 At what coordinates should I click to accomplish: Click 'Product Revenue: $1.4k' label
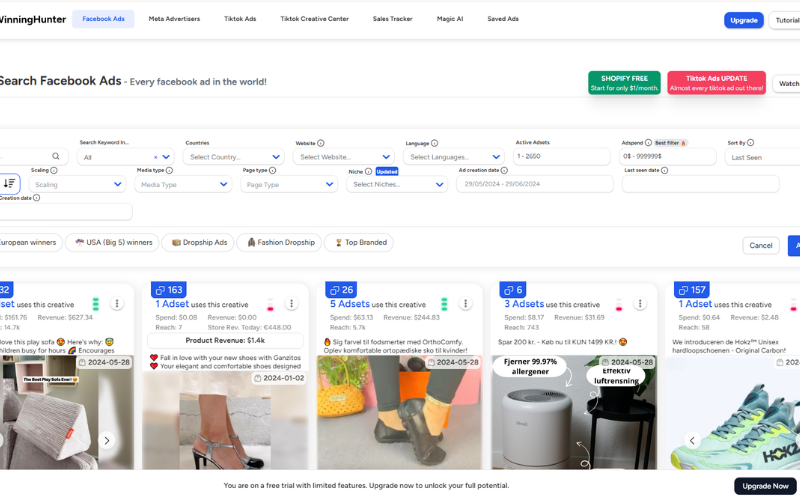(225, 340)
